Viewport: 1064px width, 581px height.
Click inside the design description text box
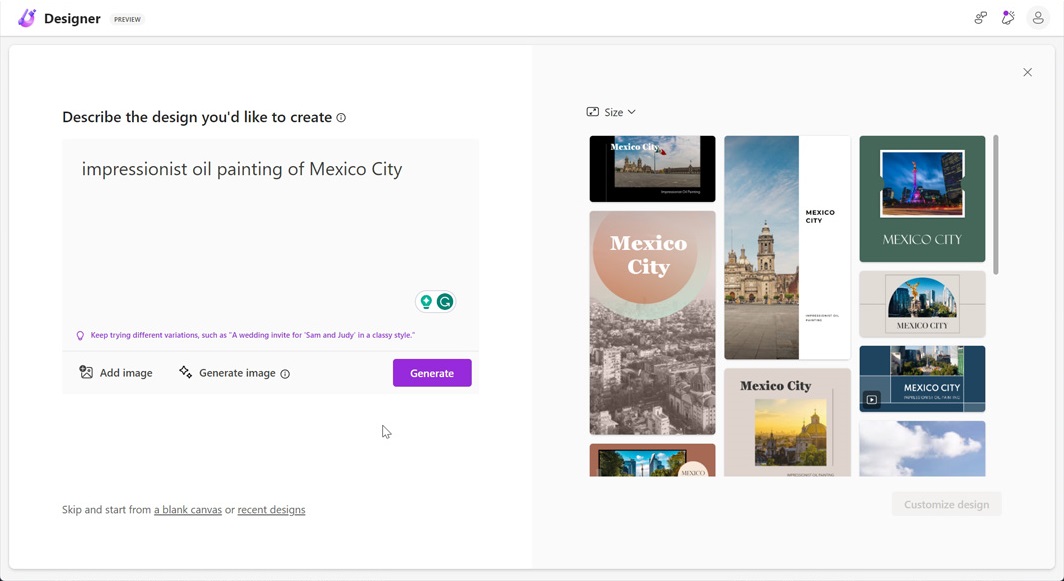[270, 230]
